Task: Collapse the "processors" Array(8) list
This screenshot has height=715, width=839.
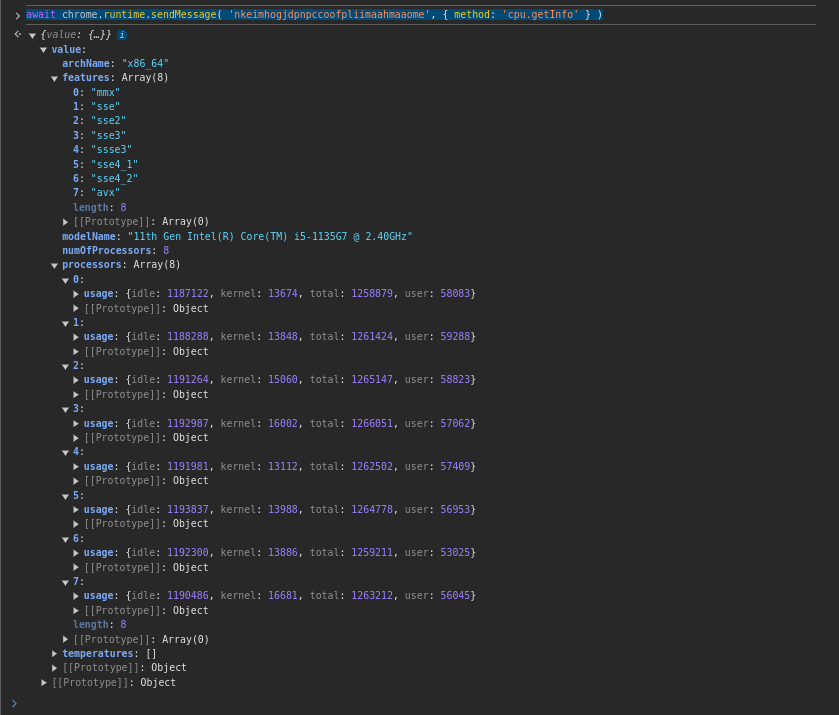Action: click(55, 264)
